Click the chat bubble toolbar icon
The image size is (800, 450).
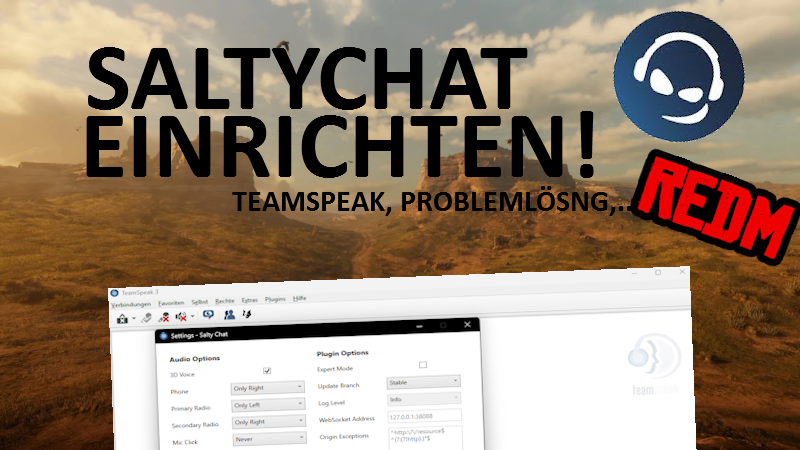[x=208, y=315]
